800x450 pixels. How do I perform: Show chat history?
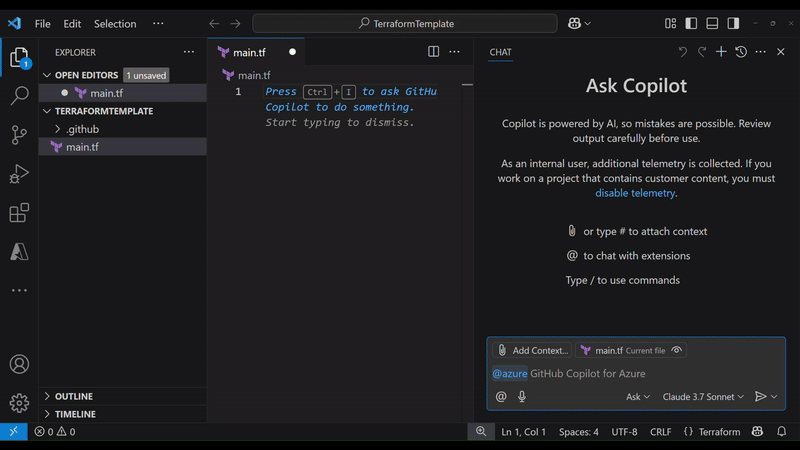click(741, 52)
